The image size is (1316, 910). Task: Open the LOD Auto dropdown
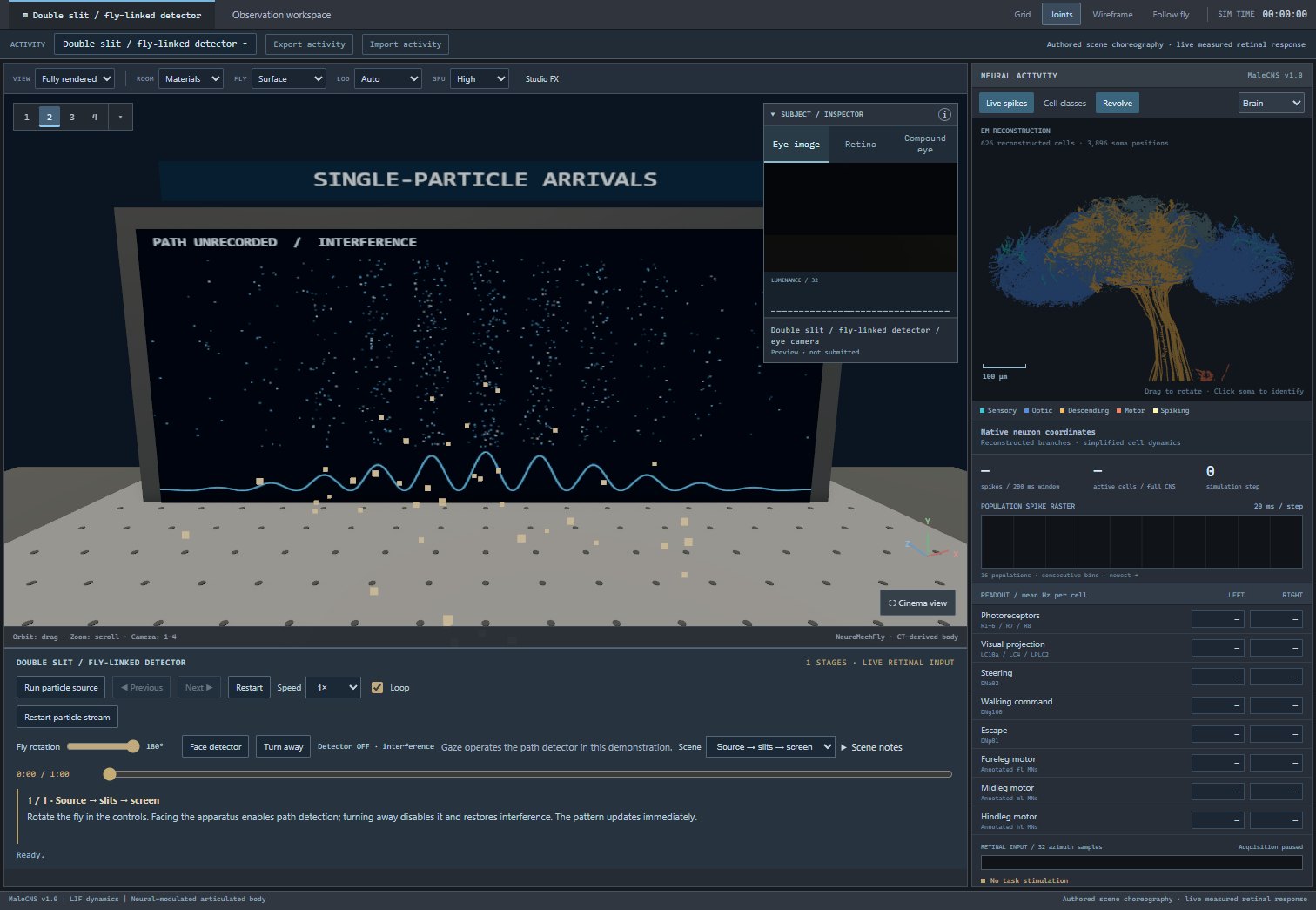(388, 78)
